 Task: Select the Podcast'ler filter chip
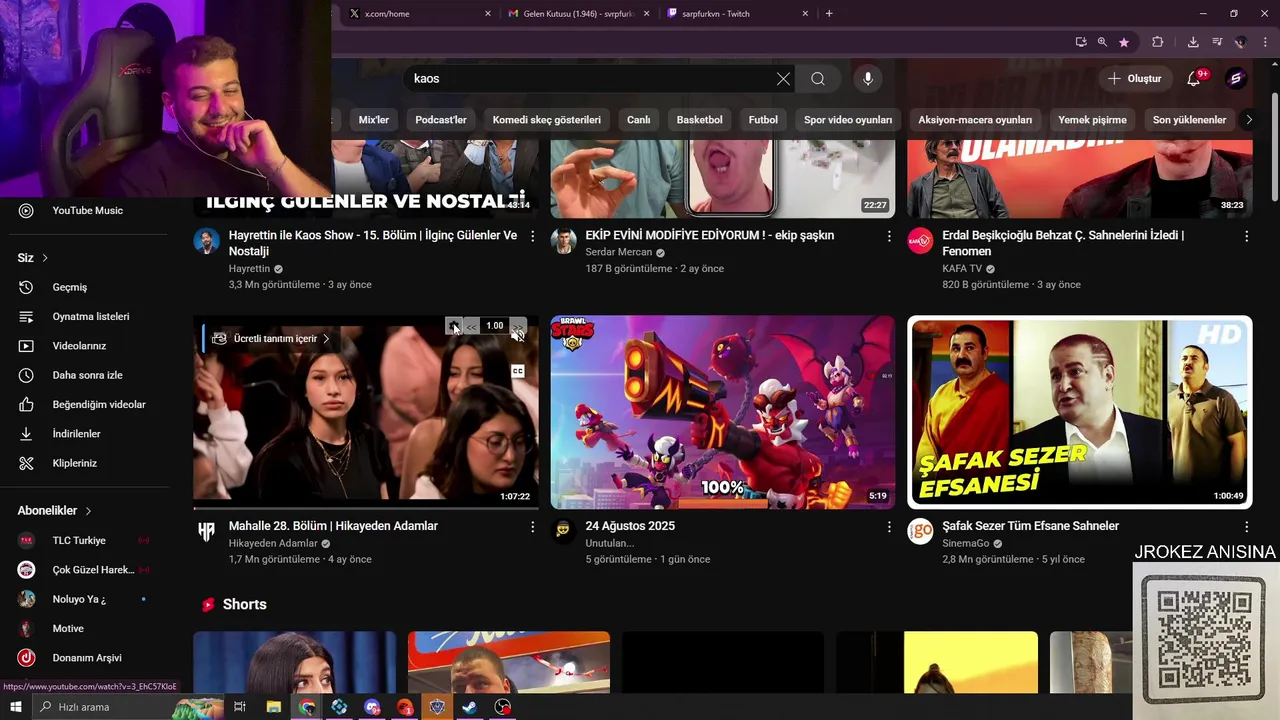pyautogui.click(x=441, y=120)
